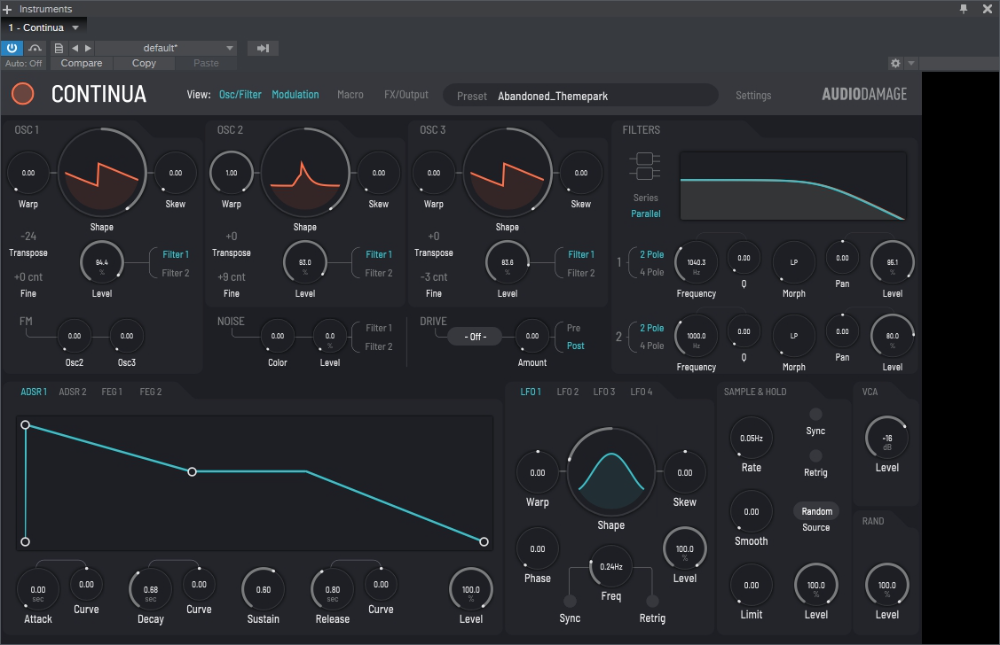This screenshot has height=645, width=1000.
Task: Switch to the LFO 3 tab
Action: tap(604, 392)
